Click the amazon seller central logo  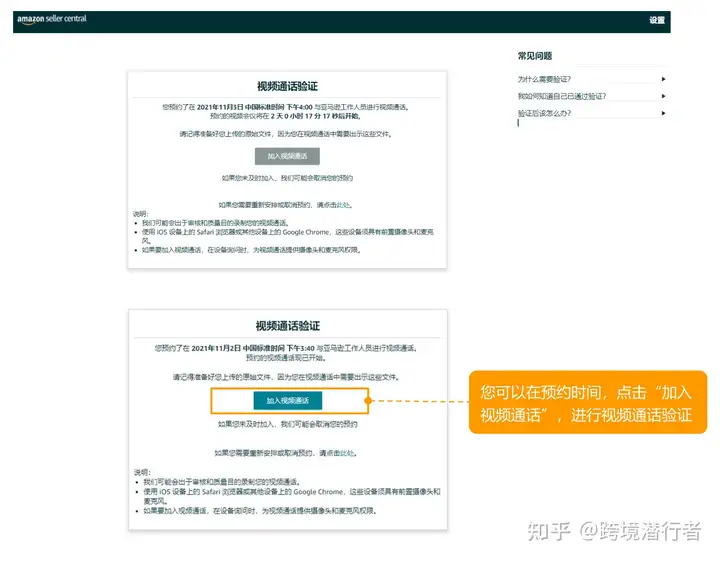[x=51, y=19]
